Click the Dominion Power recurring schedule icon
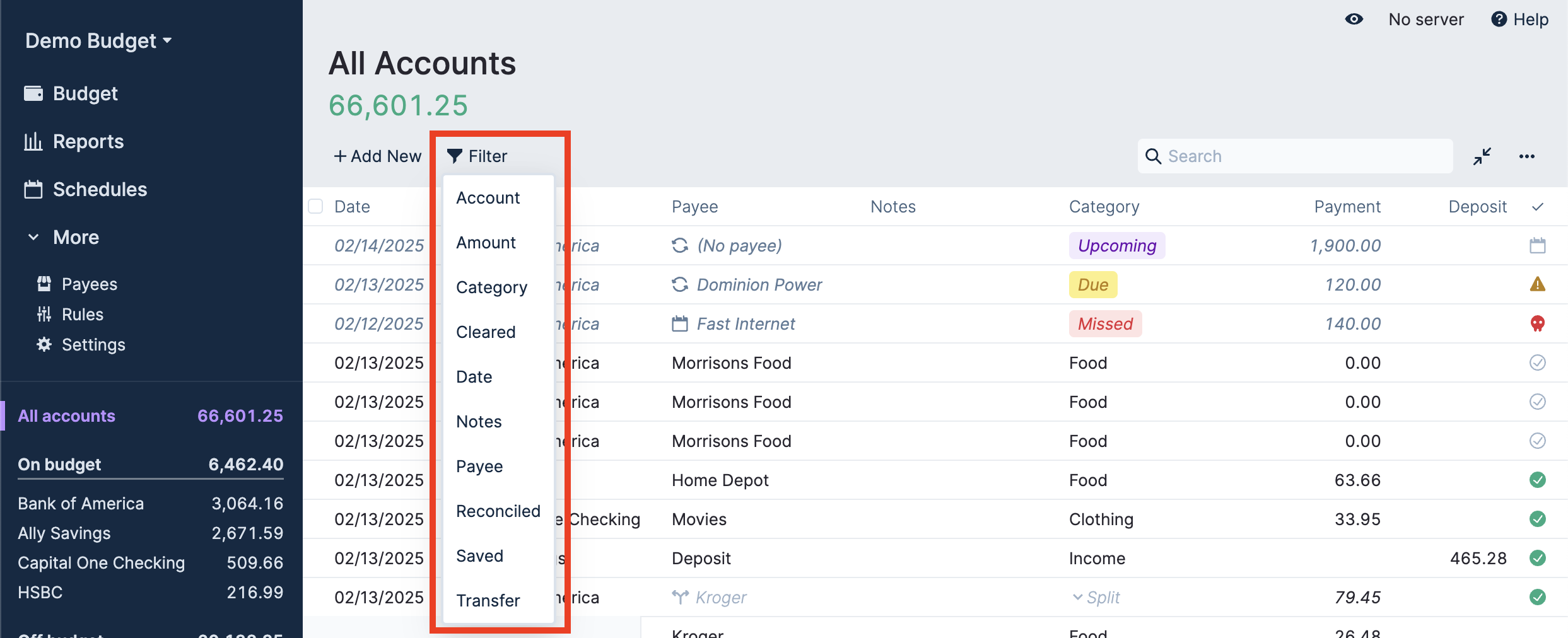1568x638 pixels. point(680,285)
